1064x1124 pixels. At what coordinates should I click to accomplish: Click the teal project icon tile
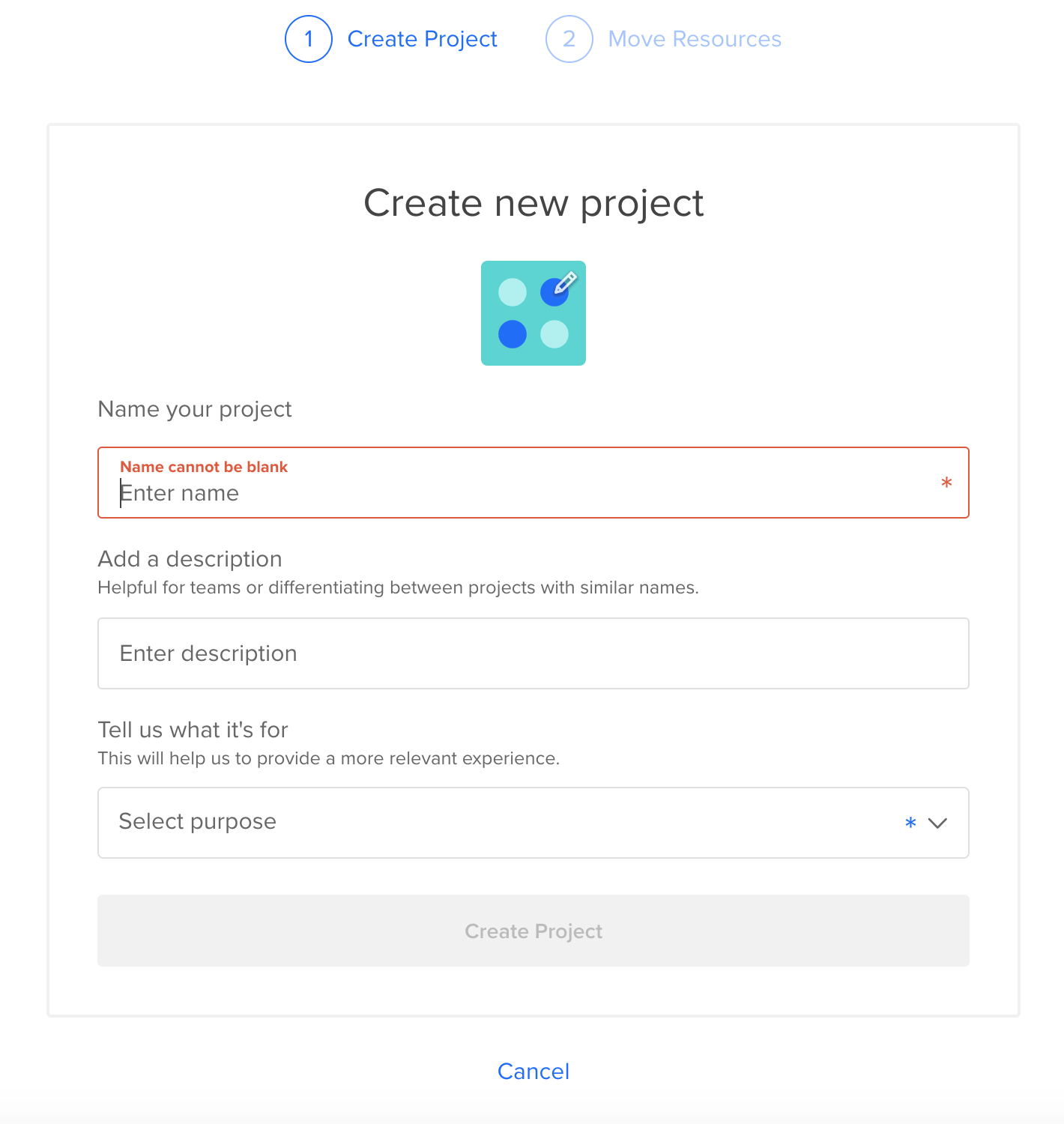click(x=533, y=313)
